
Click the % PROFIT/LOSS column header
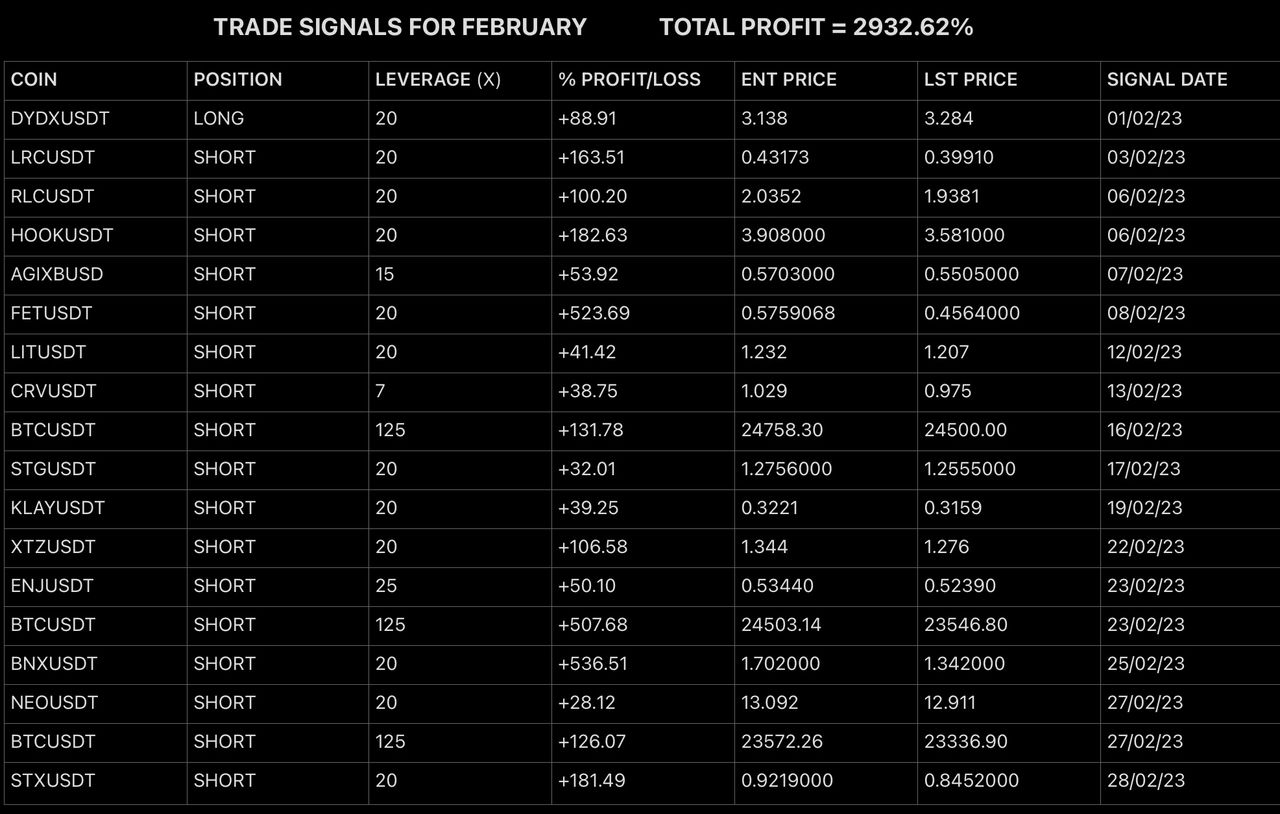(x=629, y=80)
